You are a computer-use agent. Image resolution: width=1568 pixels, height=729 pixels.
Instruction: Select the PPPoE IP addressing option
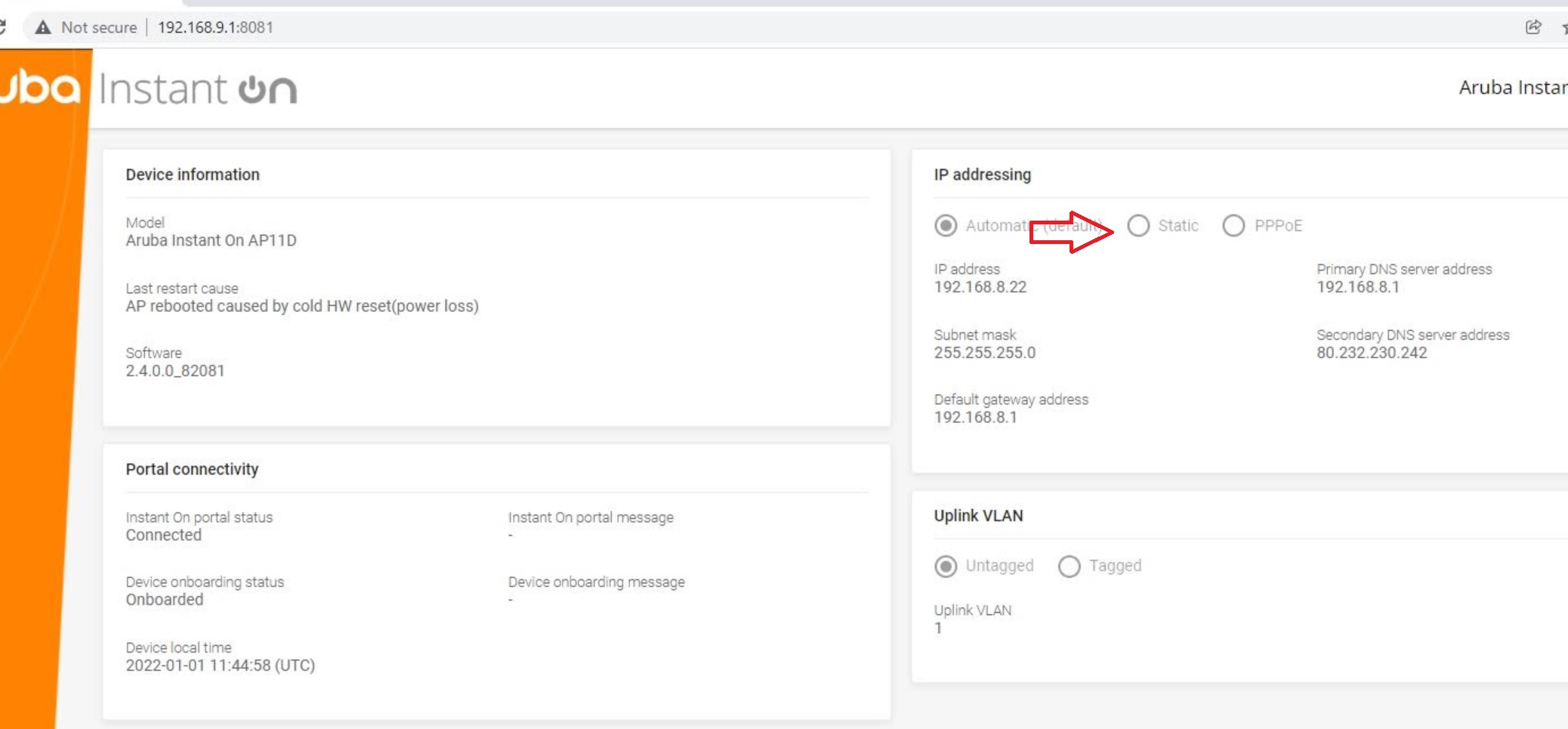click(1234, 225)
